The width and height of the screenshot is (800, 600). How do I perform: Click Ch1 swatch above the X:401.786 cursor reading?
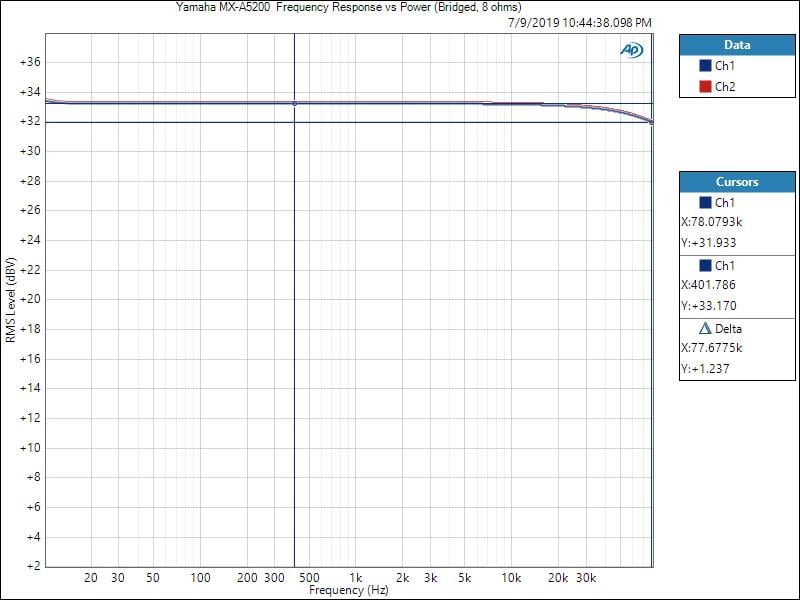click(705, 266)
